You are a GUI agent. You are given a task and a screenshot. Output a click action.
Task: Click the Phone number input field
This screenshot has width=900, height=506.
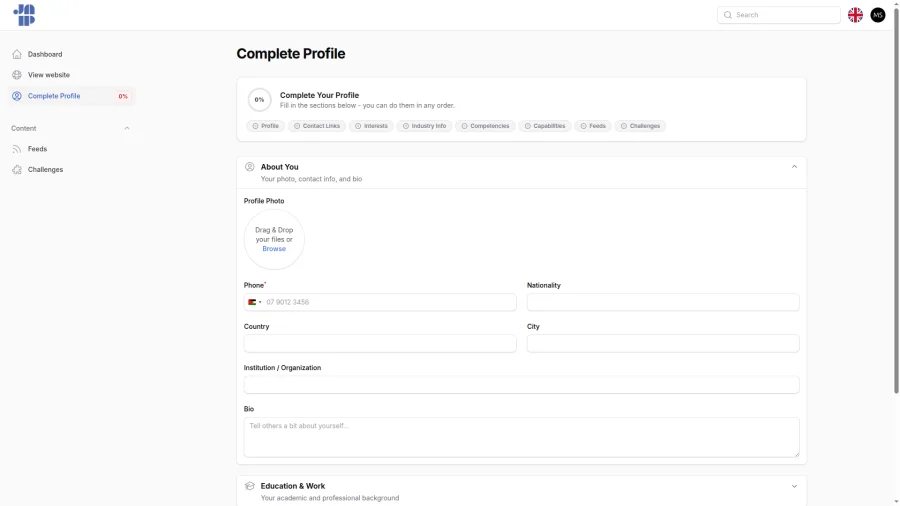pos(380,302)
